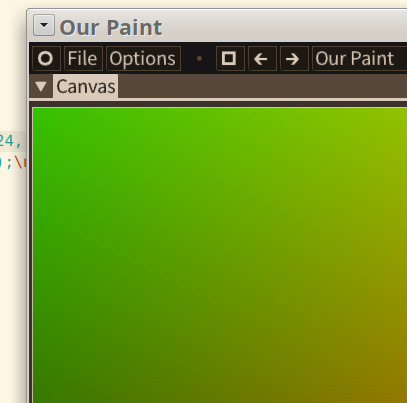Go forward with the right arrow icon
The height and width of the screenshot is (403, 407).
pyautogui.click(x=294, y=59)
